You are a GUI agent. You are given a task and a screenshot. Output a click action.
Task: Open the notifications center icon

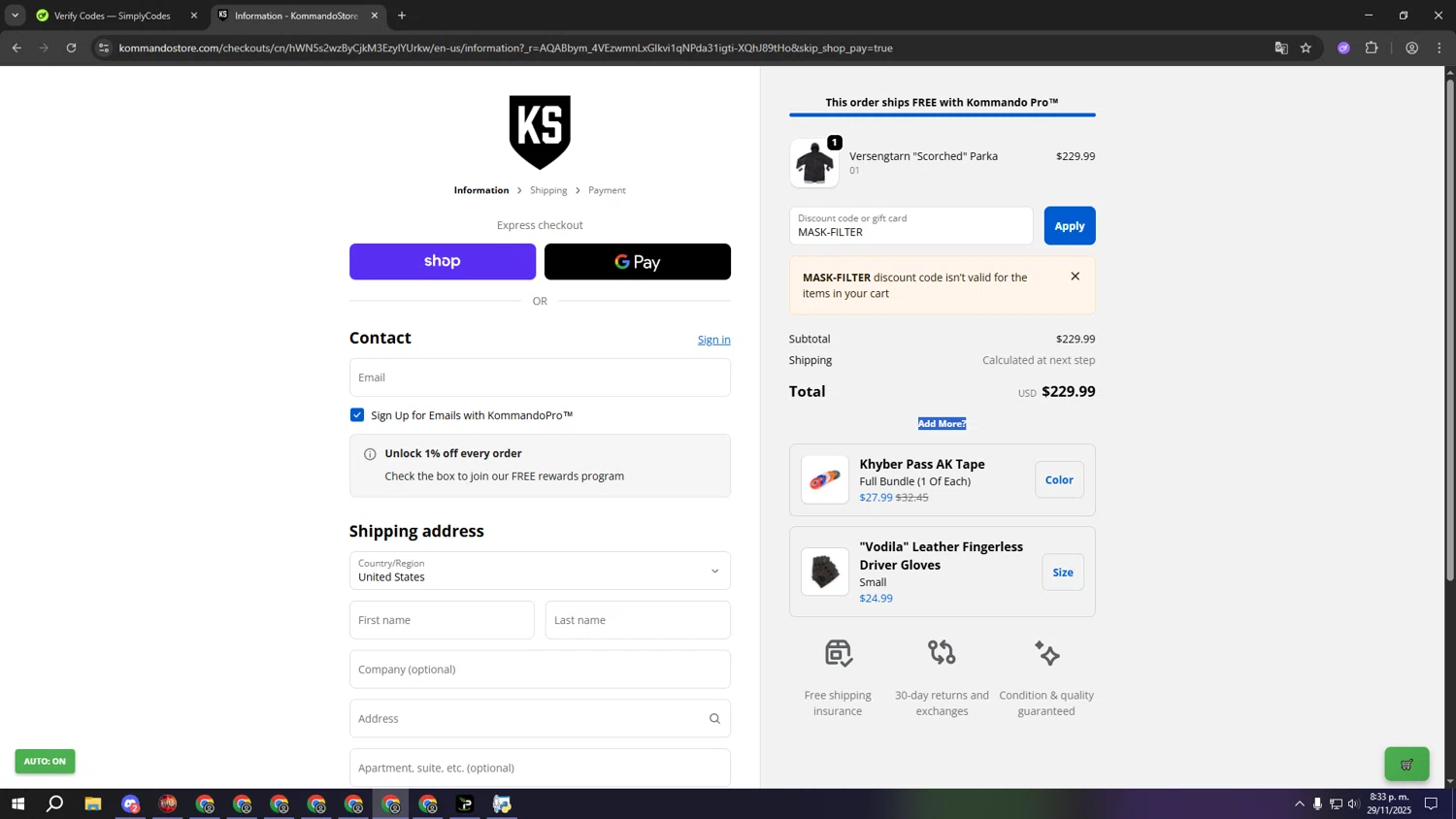pos(1431,803)
